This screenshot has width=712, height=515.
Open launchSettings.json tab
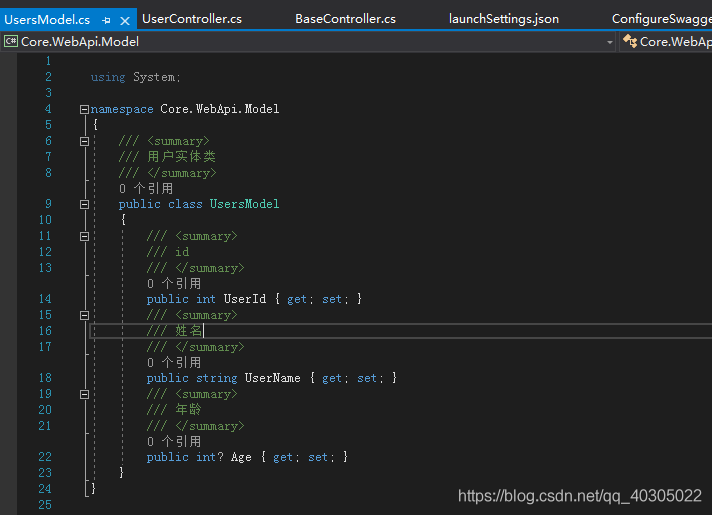point(504,19)
